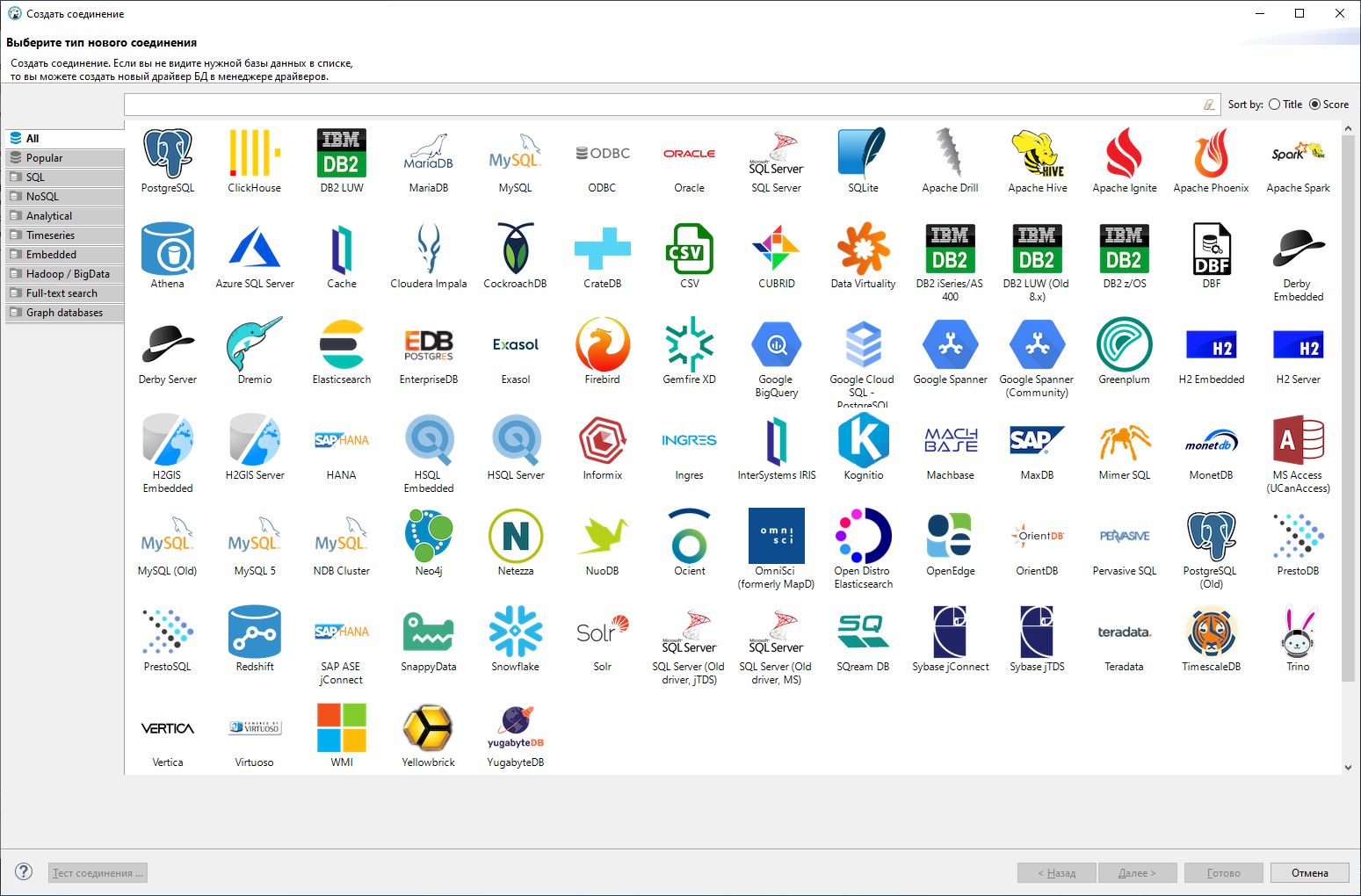1361x896 pixels.
Task: Choose the Greenplum database
Action: click(x=1125, y=345)
